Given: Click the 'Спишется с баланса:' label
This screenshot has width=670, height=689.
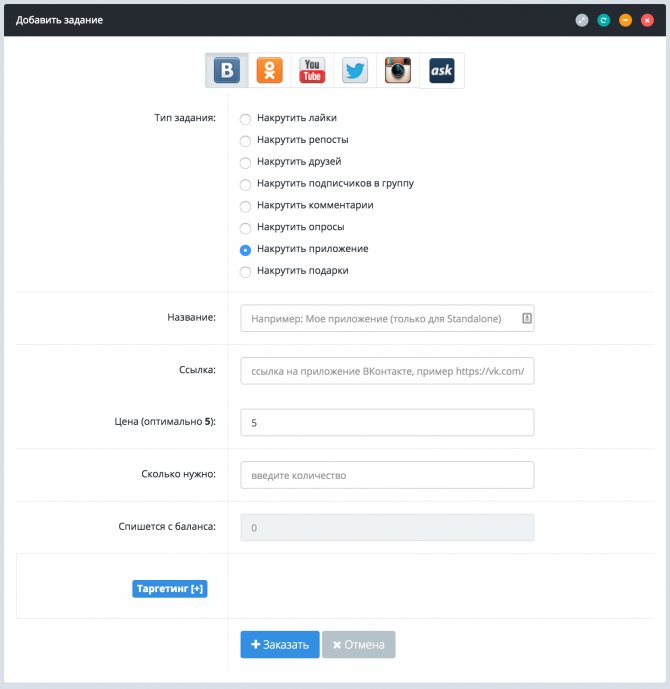Looking at the screenshot, I should [167, 526].
